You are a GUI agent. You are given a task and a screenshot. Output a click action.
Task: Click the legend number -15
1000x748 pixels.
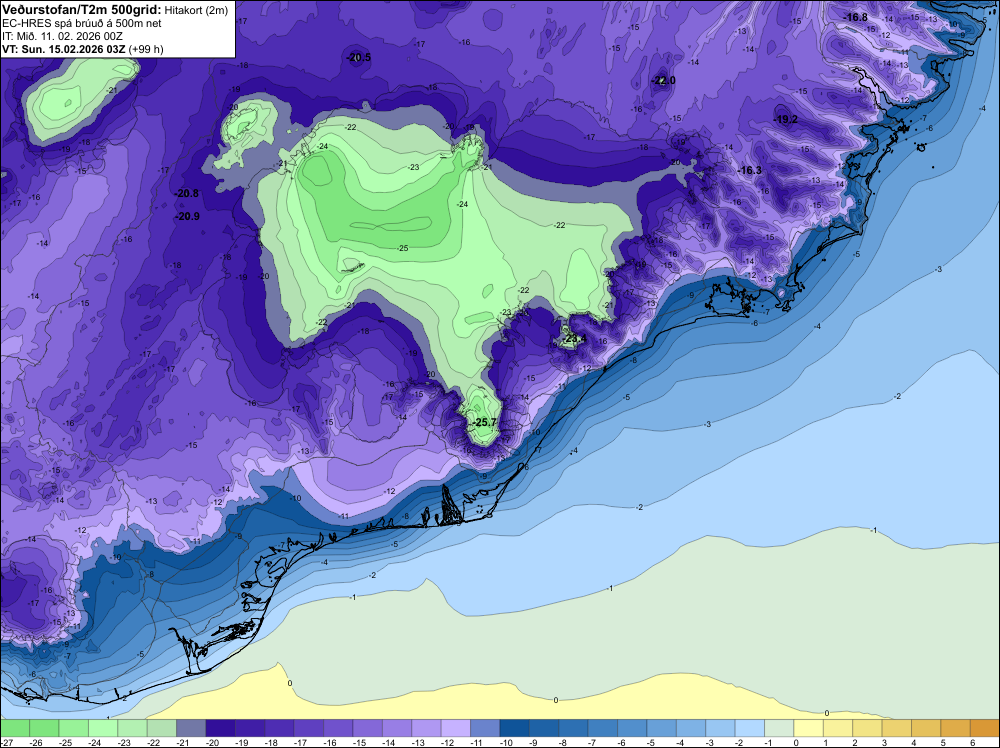coord(360,743)
